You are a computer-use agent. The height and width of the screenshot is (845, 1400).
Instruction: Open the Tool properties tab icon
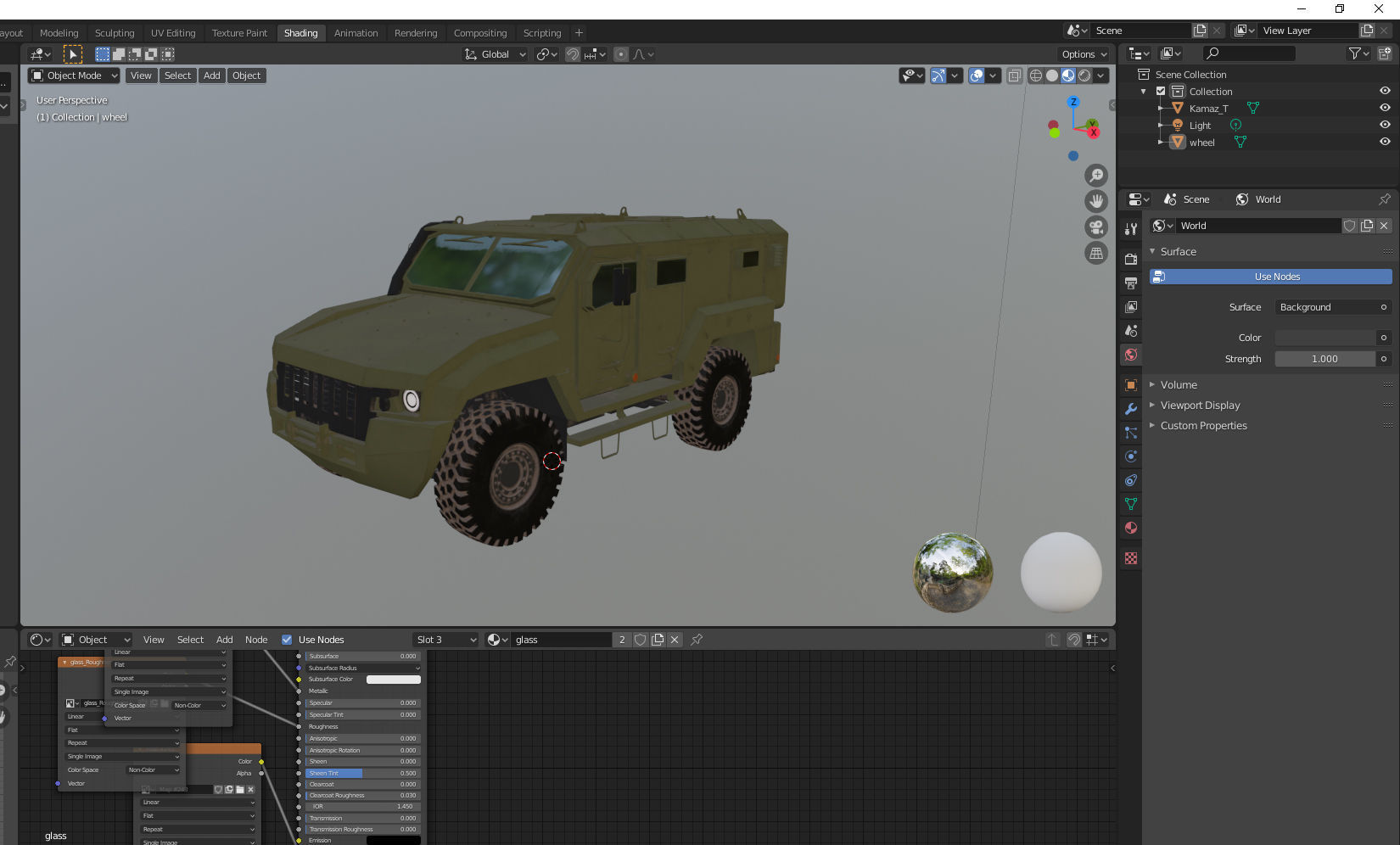click(x=1131, y=229)
